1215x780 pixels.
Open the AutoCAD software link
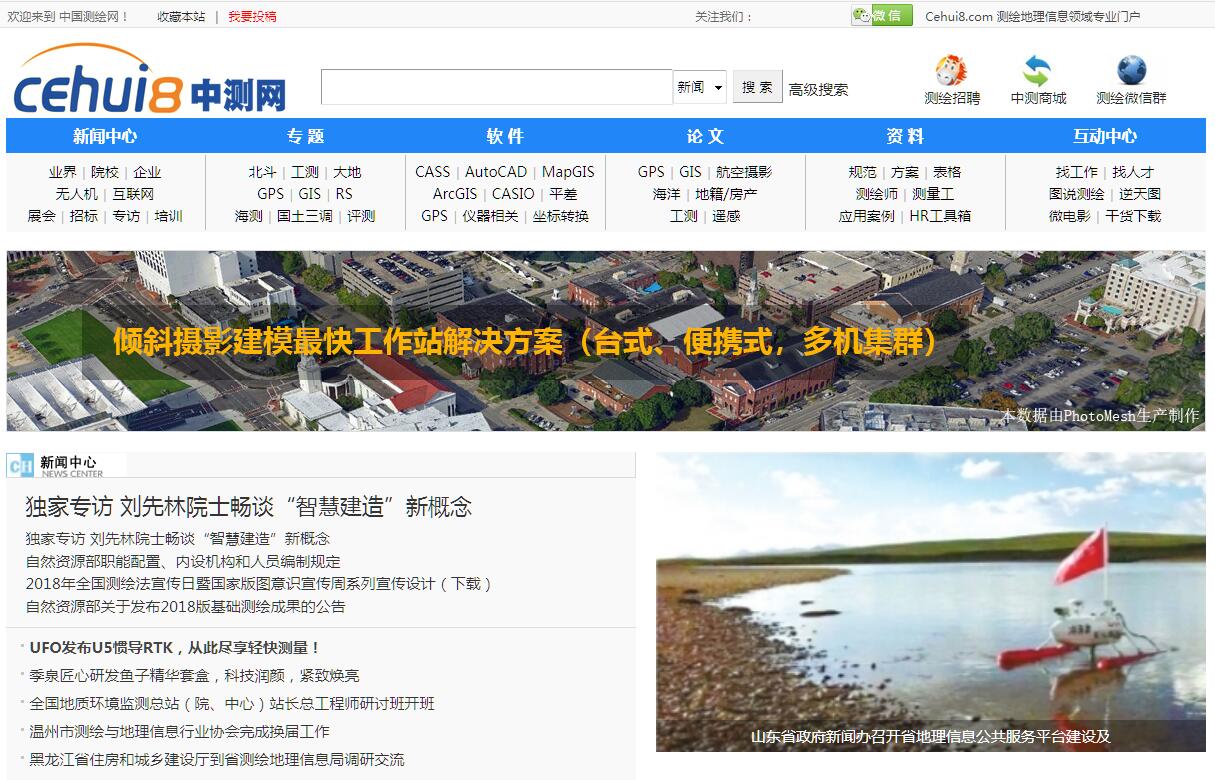click(x=496, y=172)
